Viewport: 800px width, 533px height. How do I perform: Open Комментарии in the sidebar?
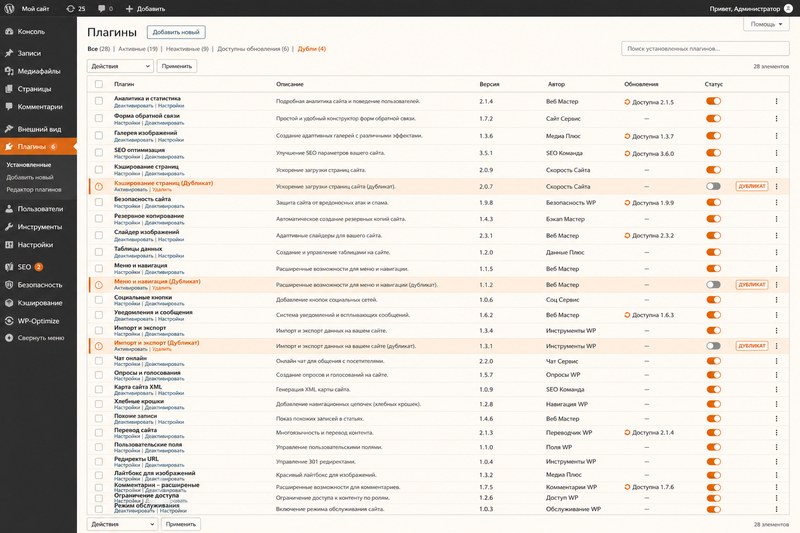tap(38, 107)
